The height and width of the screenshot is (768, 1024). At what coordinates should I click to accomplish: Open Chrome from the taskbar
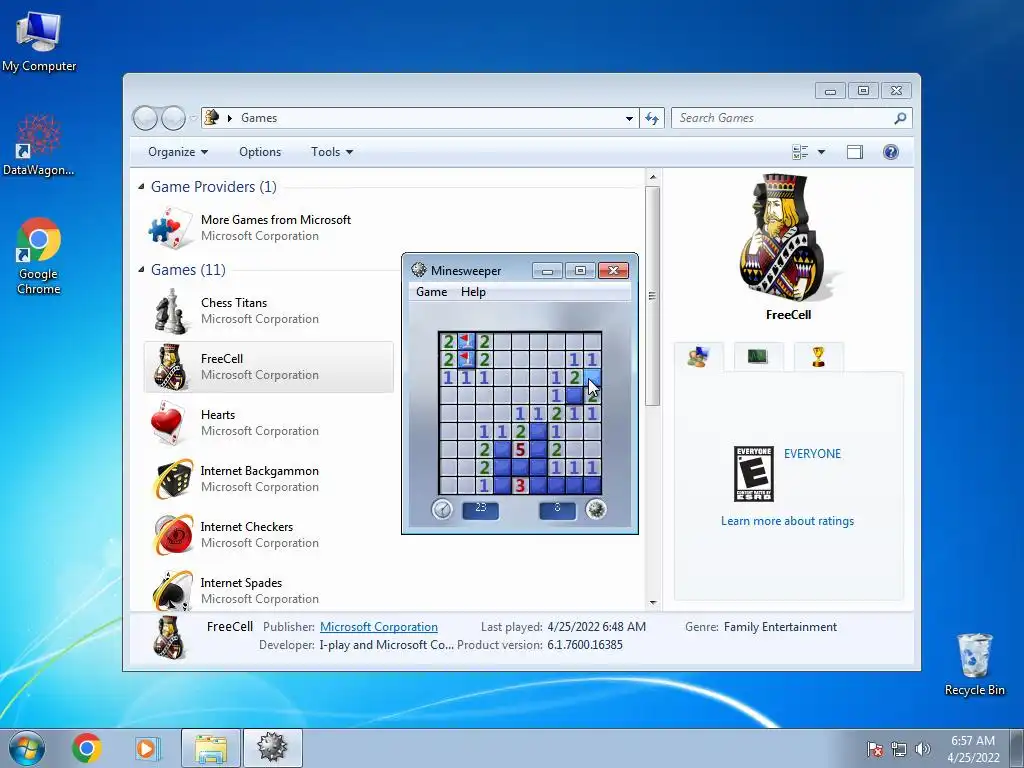coord(86,748)
